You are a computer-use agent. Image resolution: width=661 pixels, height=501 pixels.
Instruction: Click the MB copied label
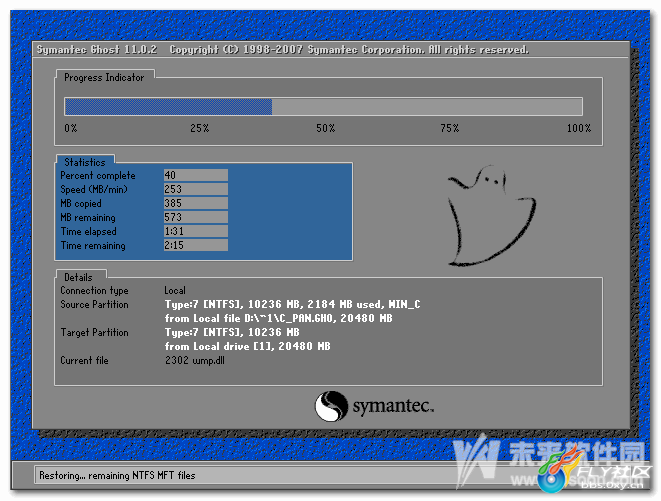pos(81,204)
